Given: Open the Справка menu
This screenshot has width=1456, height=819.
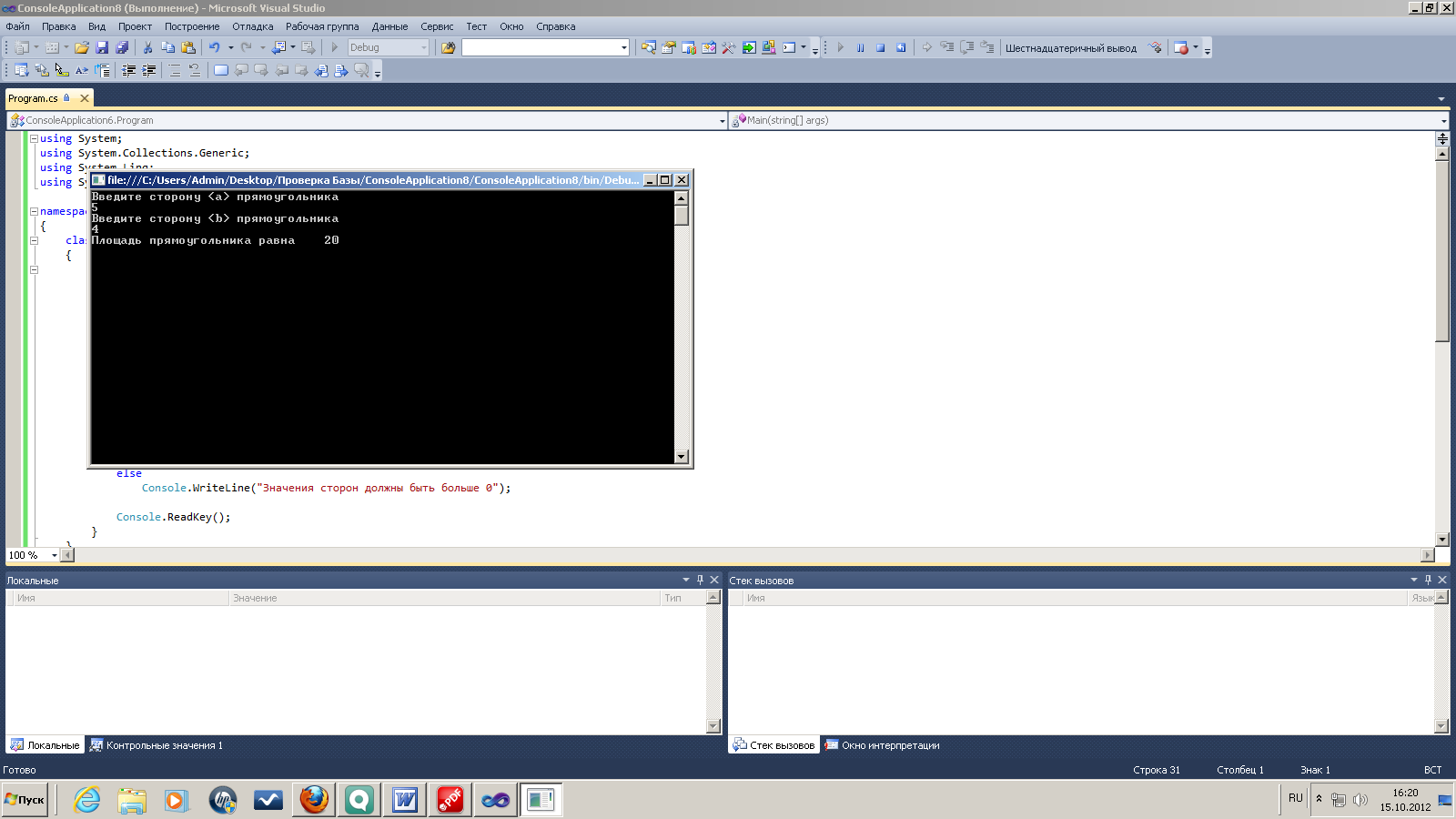Looking at the screenshot, I should [x=555, y=26].
